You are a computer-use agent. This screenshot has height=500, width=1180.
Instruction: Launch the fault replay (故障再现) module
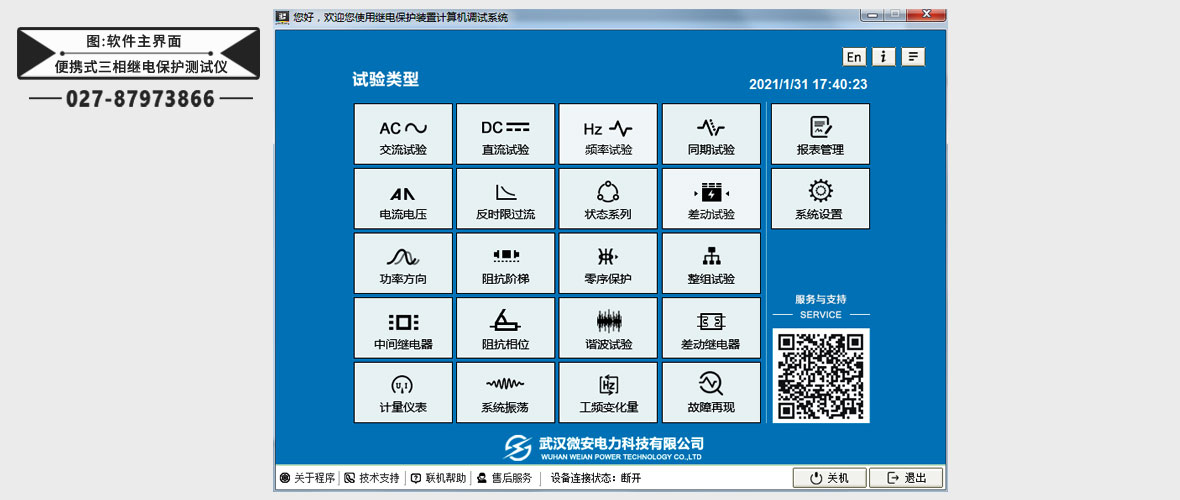pyautogui.click(x=711, y=392)
